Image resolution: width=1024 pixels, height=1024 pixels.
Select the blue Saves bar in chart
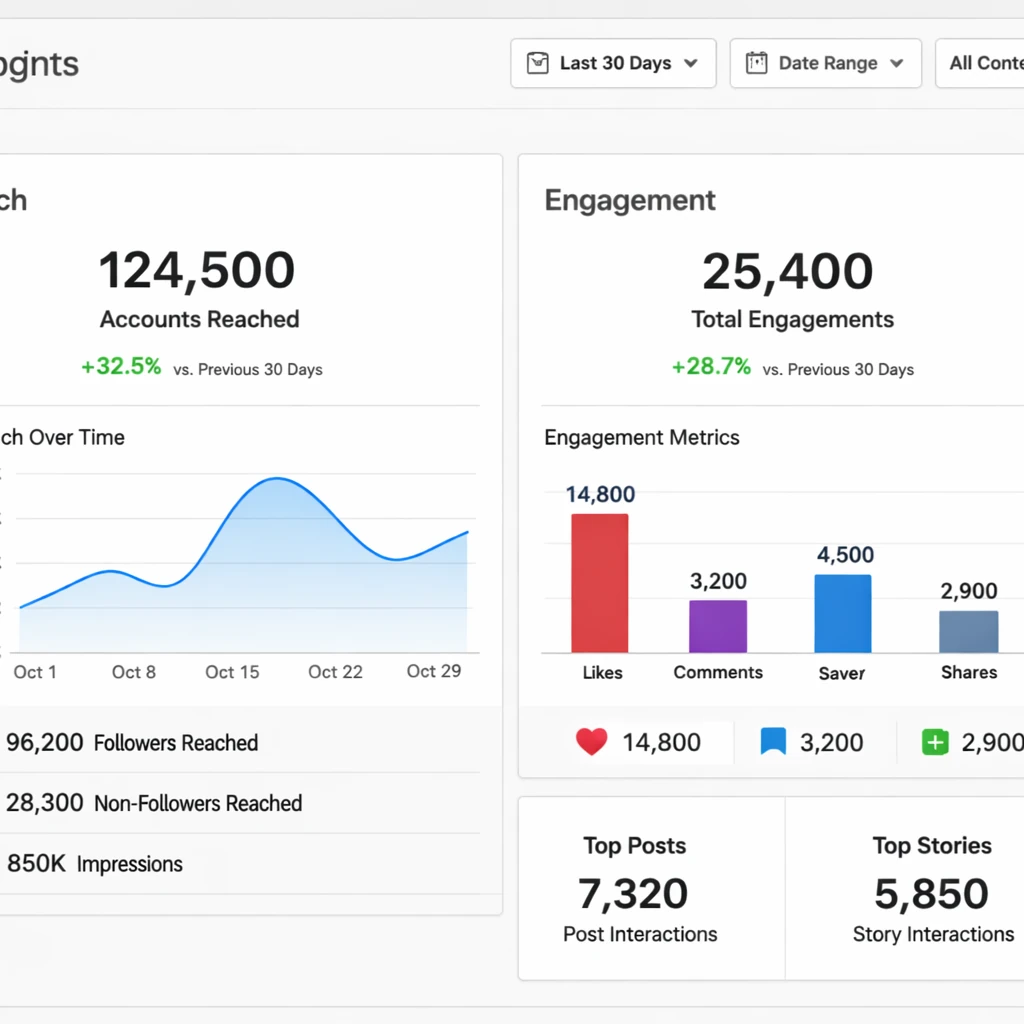(842, 614)
